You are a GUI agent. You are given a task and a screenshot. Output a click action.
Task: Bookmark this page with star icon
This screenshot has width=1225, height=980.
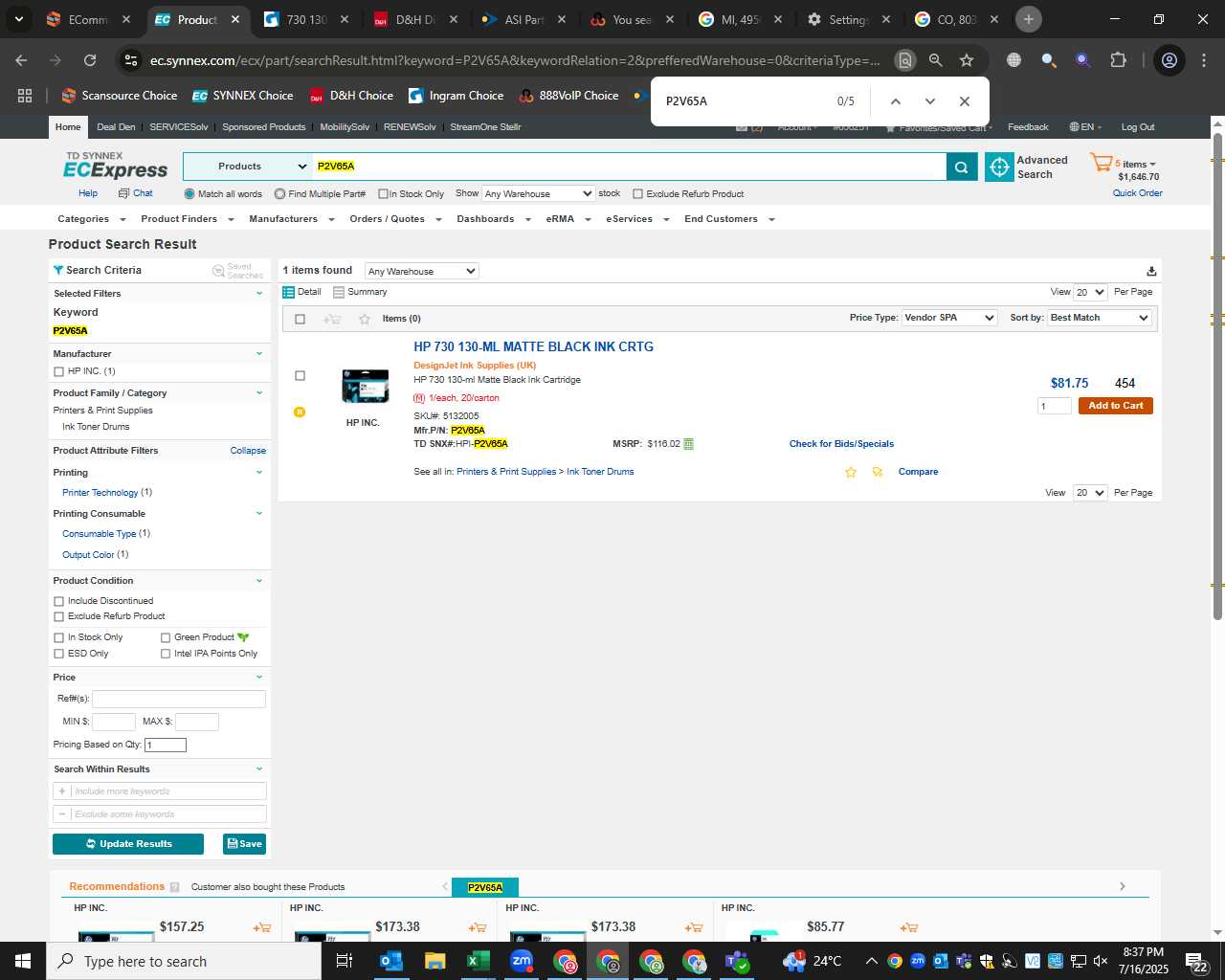pyautogui.click(x=967, y=60)
